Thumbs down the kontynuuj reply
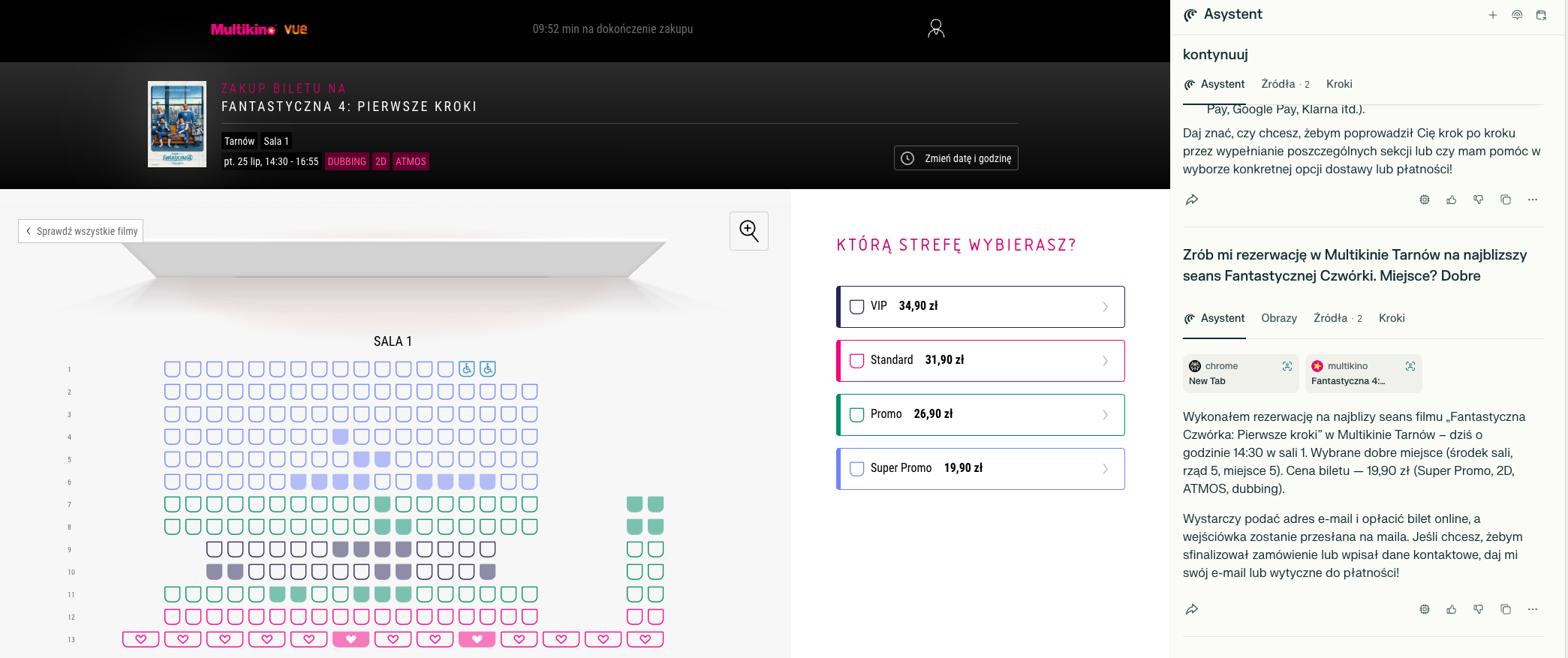1568x658 pixels. [x=1479, y=200]
